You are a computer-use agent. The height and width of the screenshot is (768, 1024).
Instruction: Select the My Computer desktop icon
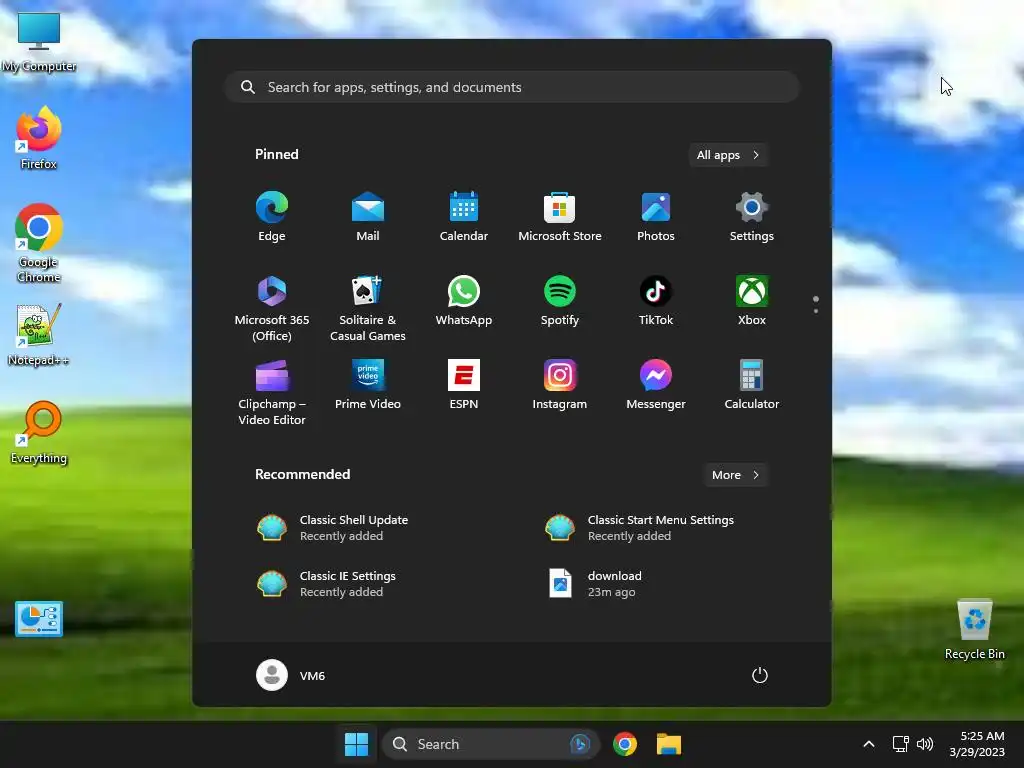[x=39, y=42]
